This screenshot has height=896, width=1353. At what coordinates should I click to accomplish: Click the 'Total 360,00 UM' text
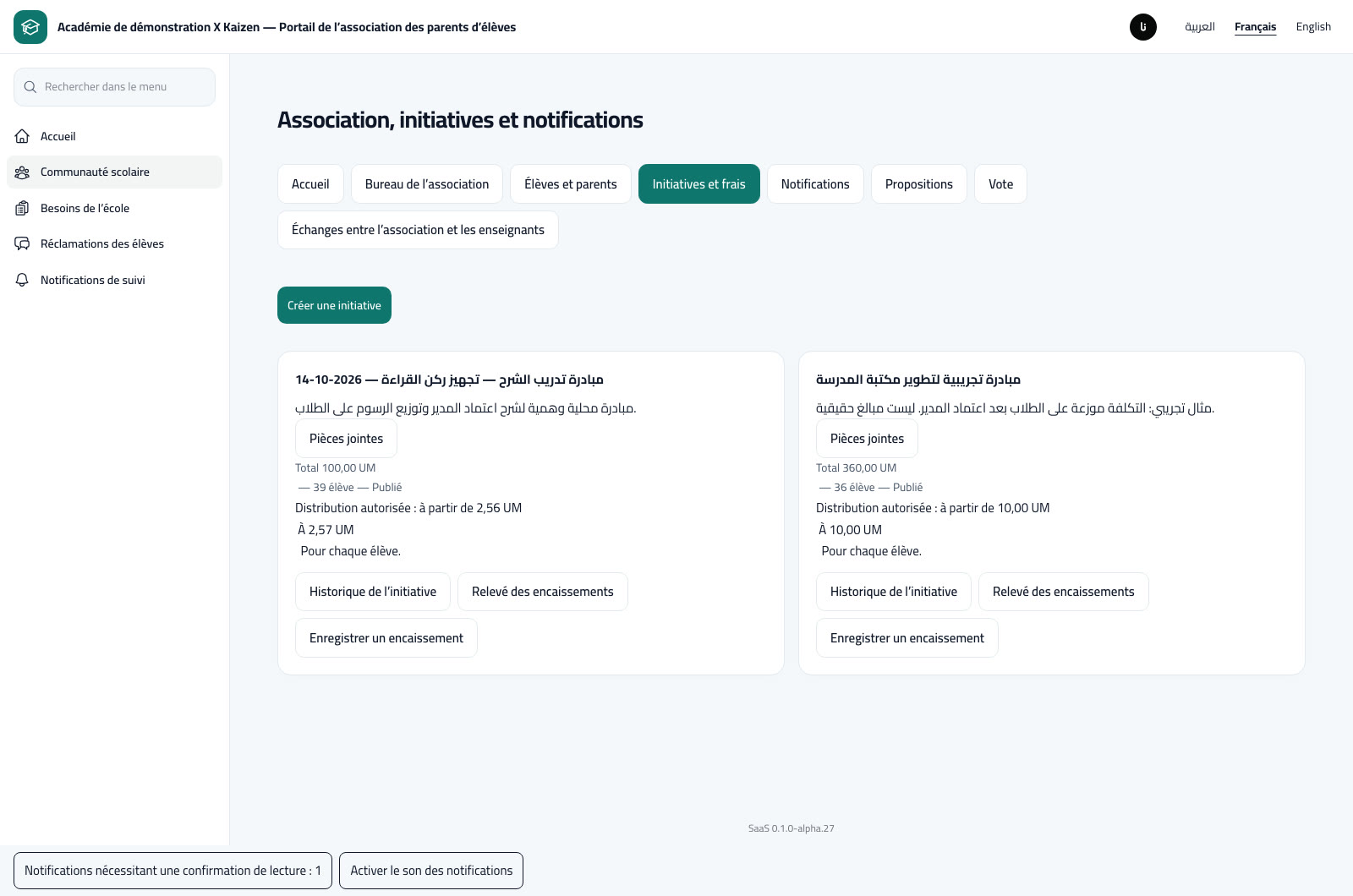point(856,468)
